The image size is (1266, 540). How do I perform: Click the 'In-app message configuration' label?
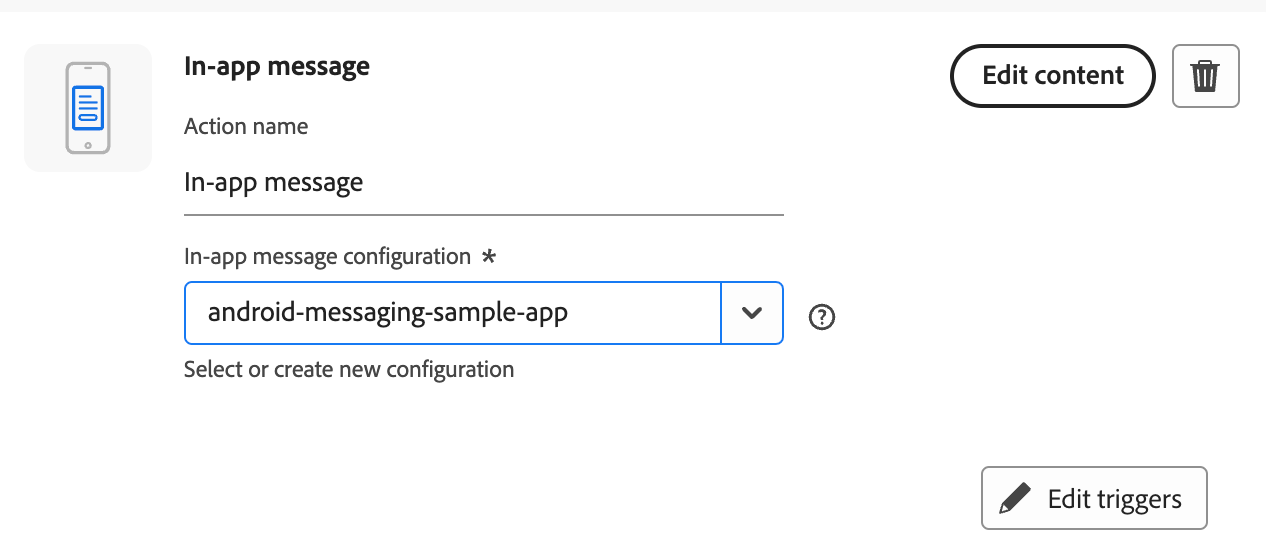coord(327,257)
